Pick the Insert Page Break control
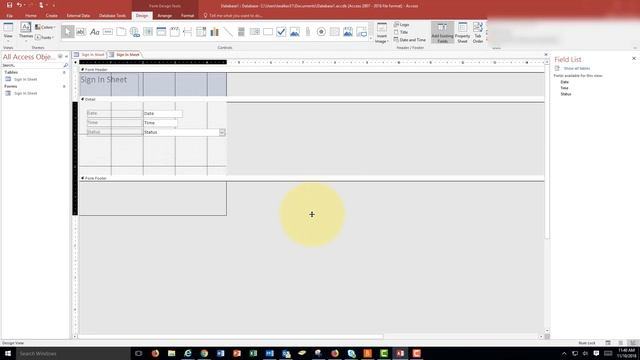Viewport: 640px width, 360px height. [188, 32]
